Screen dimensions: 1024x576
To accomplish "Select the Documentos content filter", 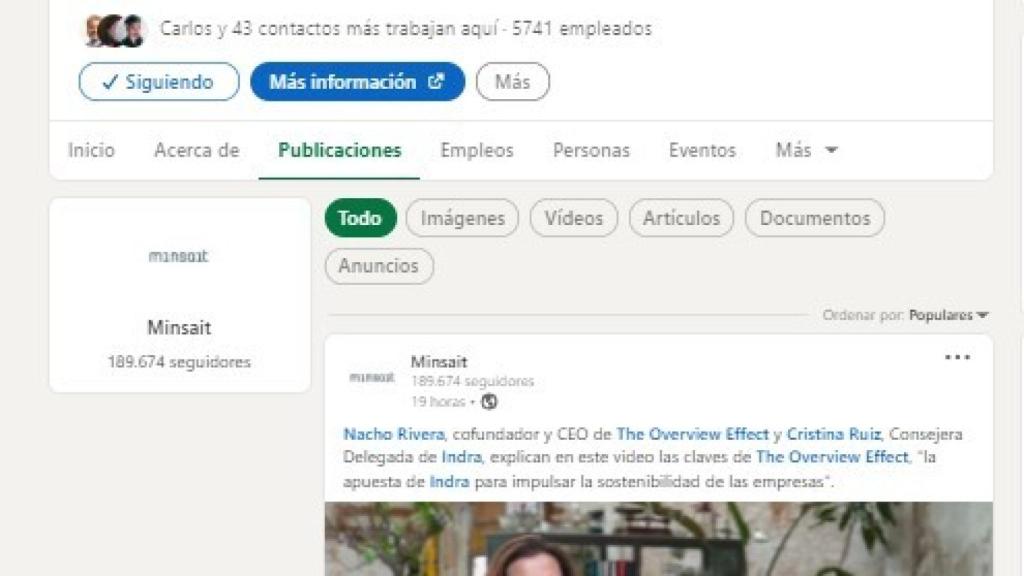I will click(814, 217).
